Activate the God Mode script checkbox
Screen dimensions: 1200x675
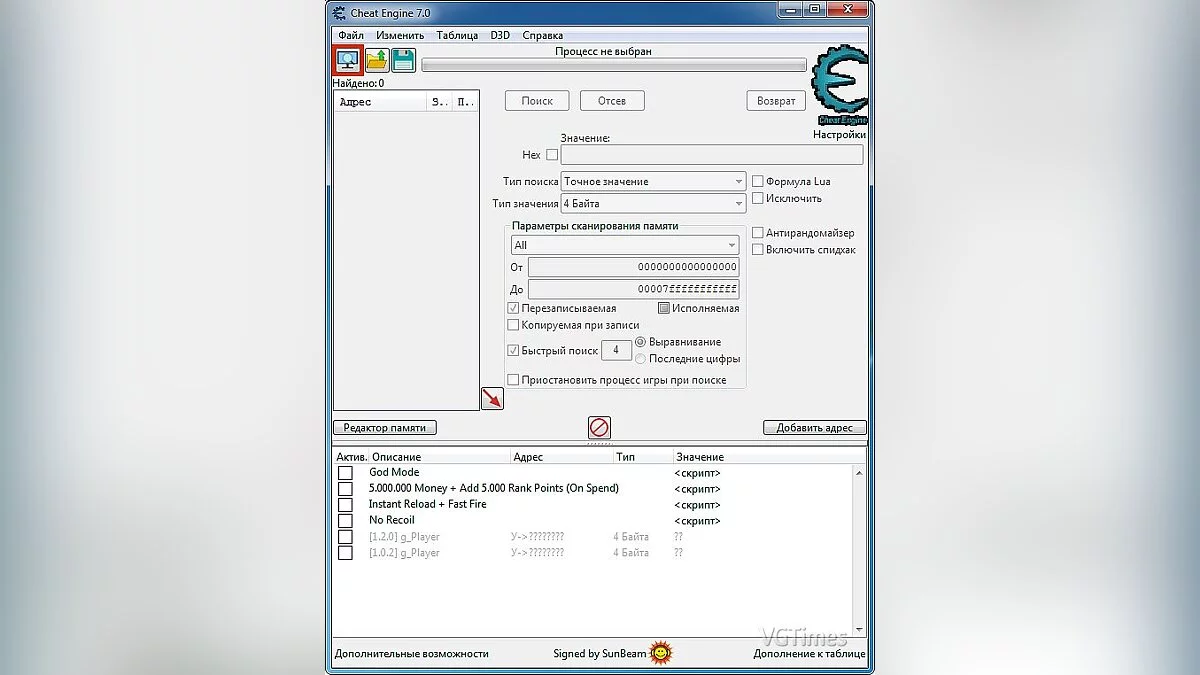[x=345, y=472]
